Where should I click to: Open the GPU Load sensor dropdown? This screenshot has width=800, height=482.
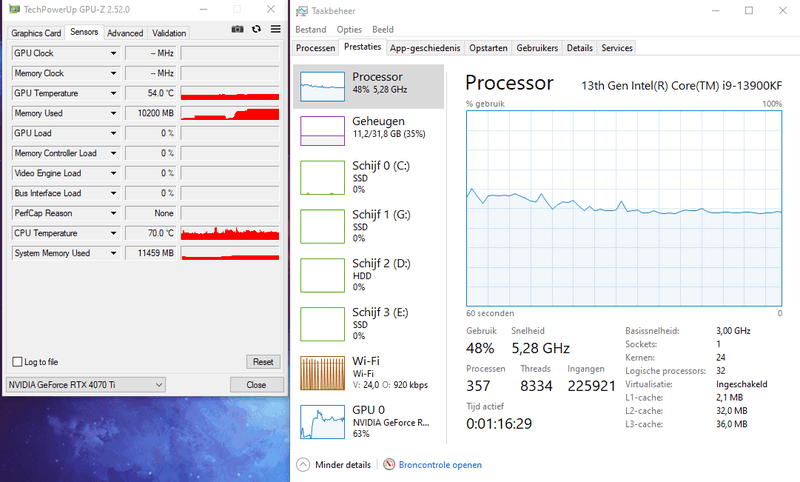pos(113,133)
